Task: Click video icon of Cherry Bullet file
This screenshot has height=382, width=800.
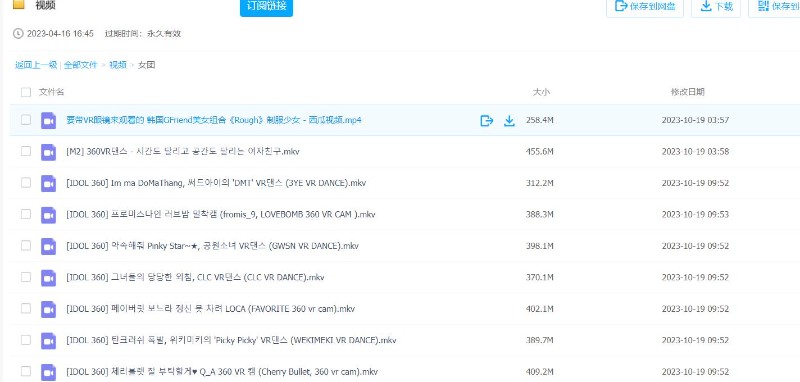Action: tap(48, 372)
